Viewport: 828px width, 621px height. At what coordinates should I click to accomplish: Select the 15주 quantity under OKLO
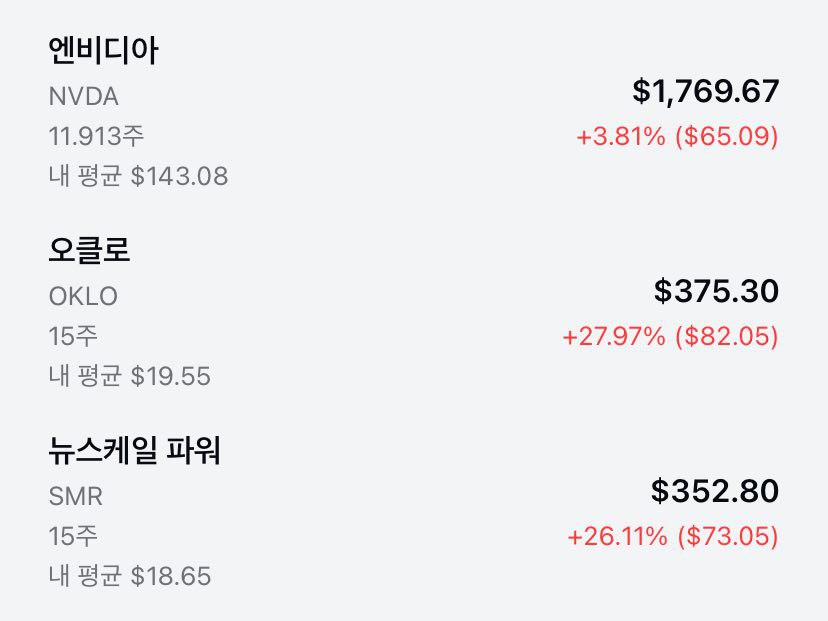(x=73, y=336)
